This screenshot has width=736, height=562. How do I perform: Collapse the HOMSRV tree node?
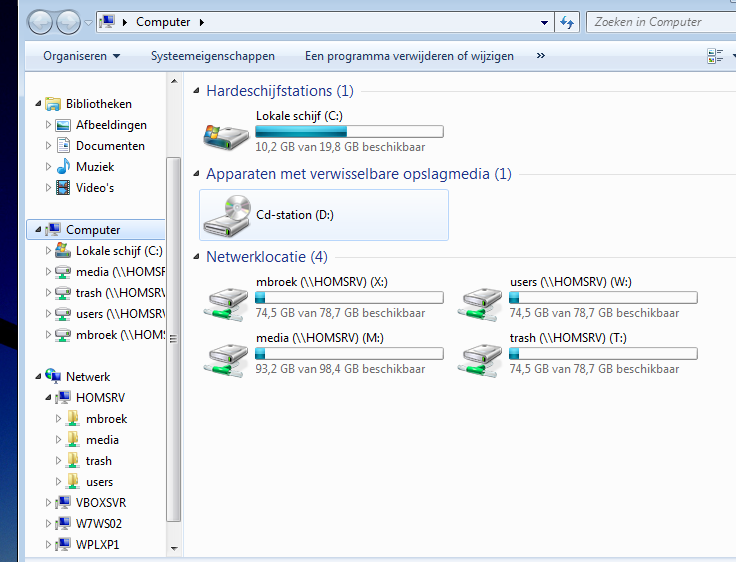48,398
